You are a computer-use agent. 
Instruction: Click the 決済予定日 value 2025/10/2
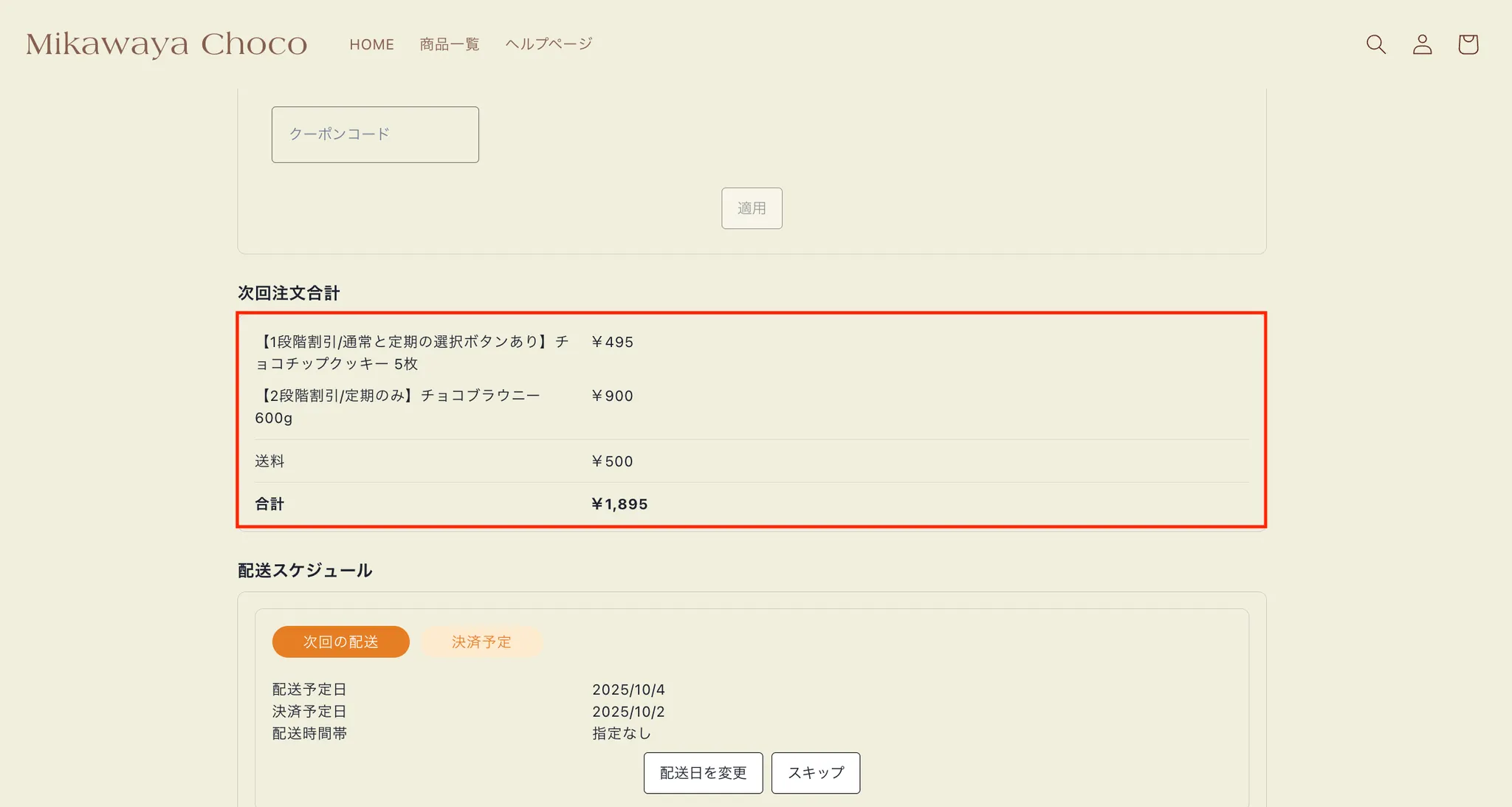point(628,712)
